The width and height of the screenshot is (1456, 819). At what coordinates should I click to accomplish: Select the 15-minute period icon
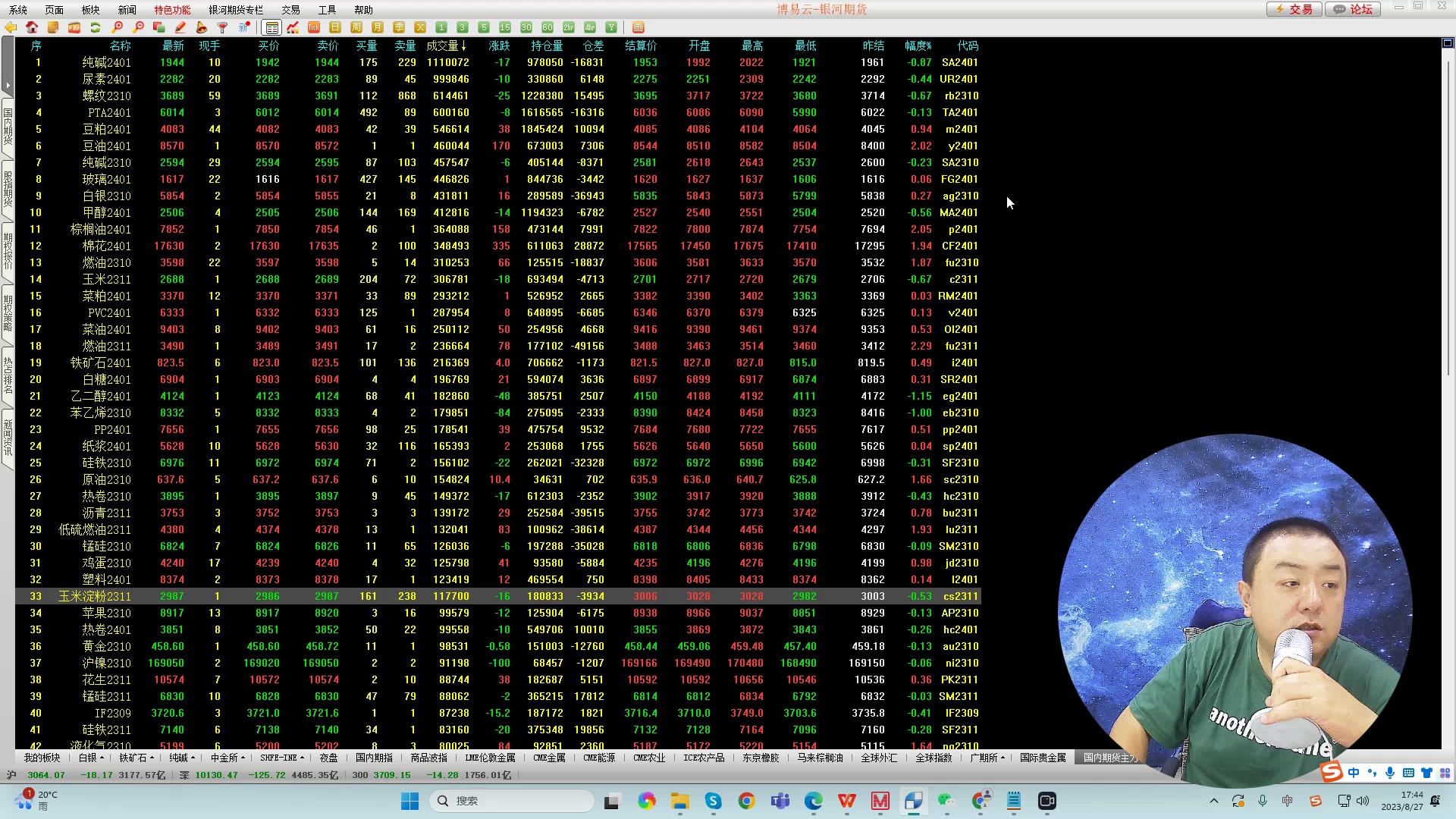pyautogui.click(x=505, y=27)
